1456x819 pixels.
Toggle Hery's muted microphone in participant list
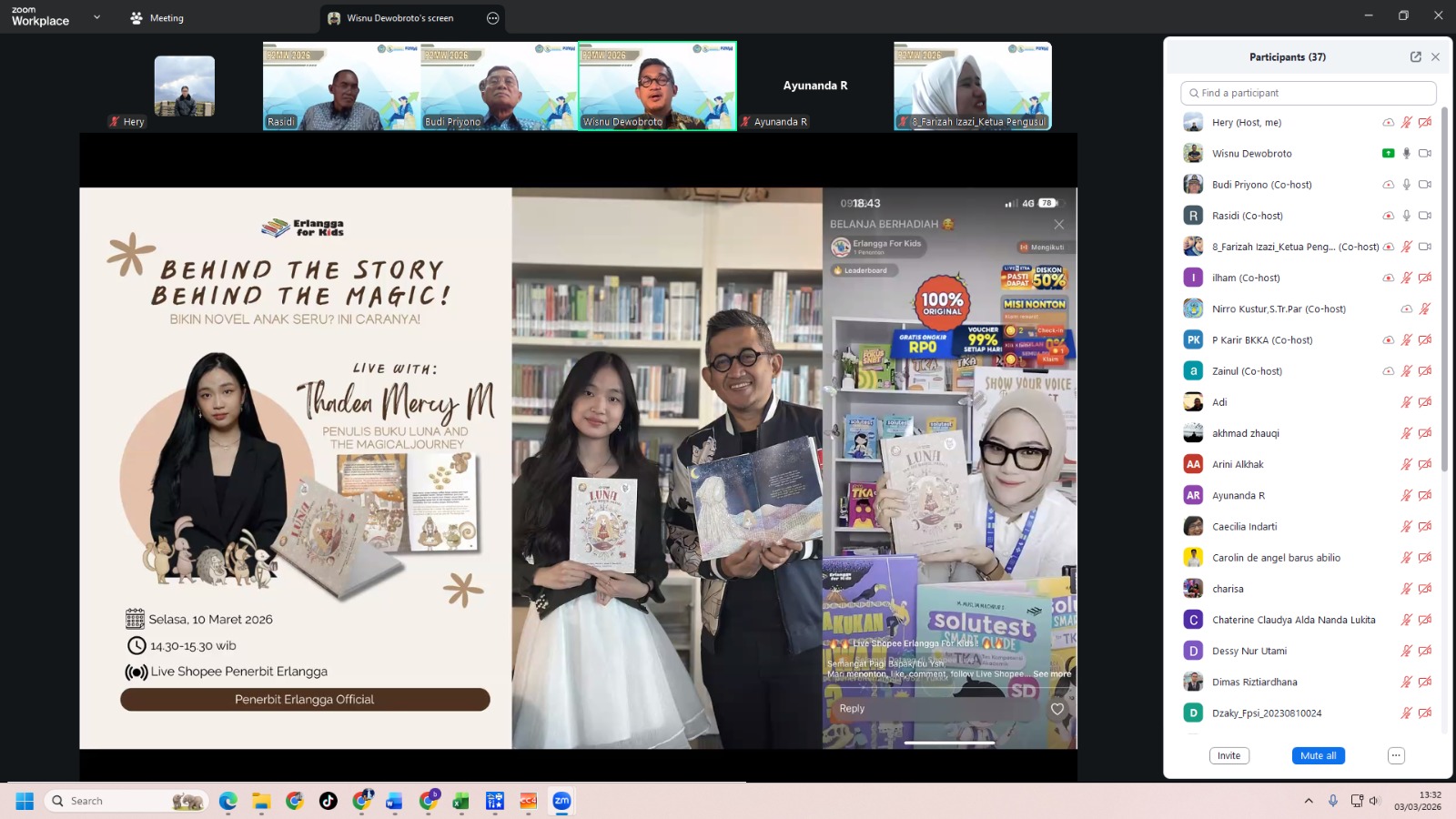tap(1406, 123)
